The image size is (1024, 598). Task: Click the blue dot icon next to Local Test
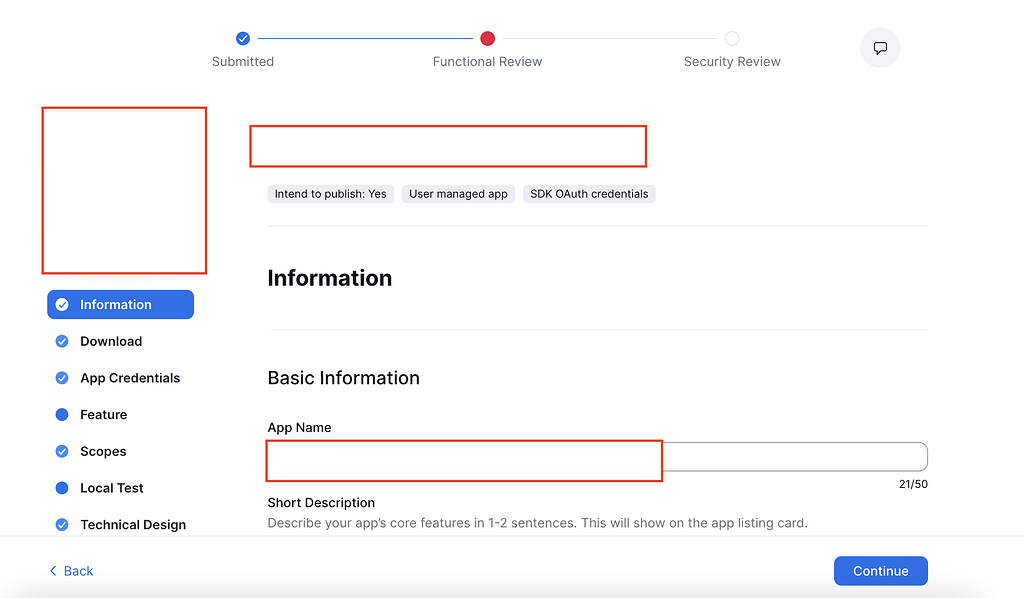(63, 488)
